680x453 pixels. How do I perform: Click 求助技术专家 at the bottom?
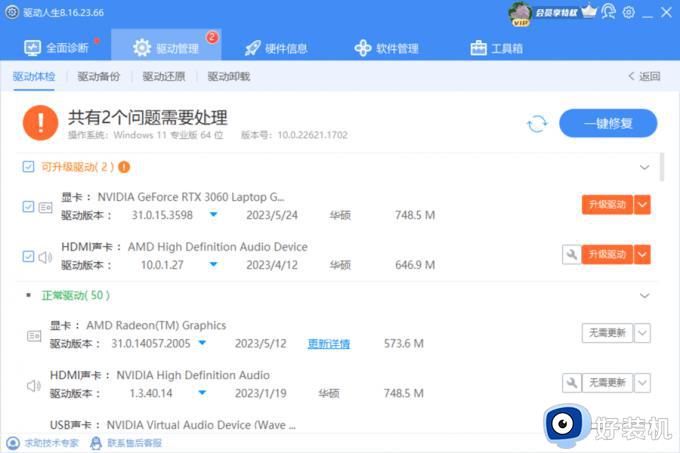42,443
